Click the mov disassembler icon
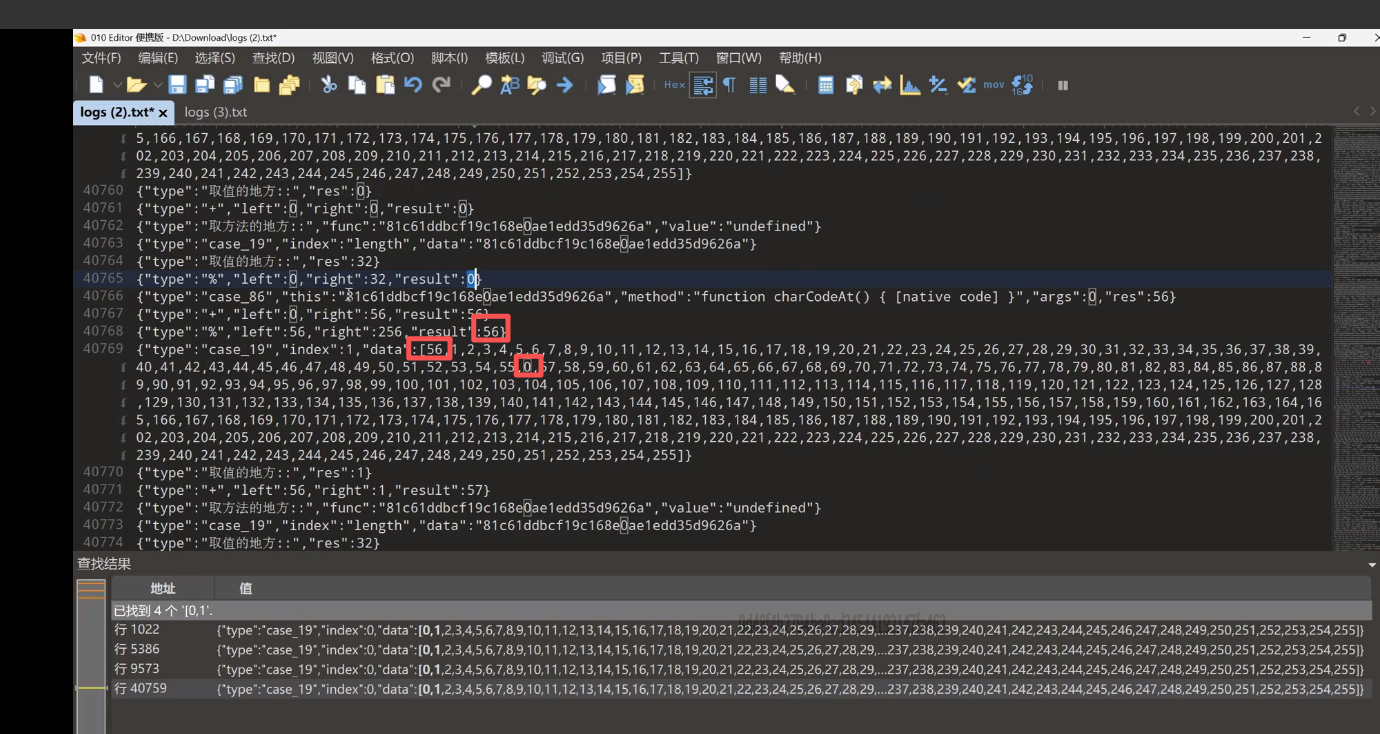1380x734 pixels. pyautogui.click(x=993, y=85)
